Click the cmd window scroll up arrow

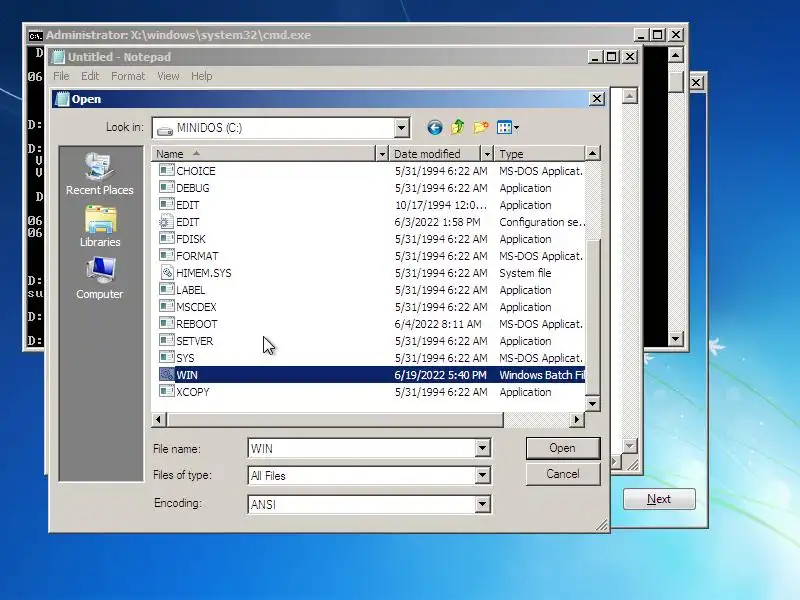pyautogui.click(x=676, y=55)
